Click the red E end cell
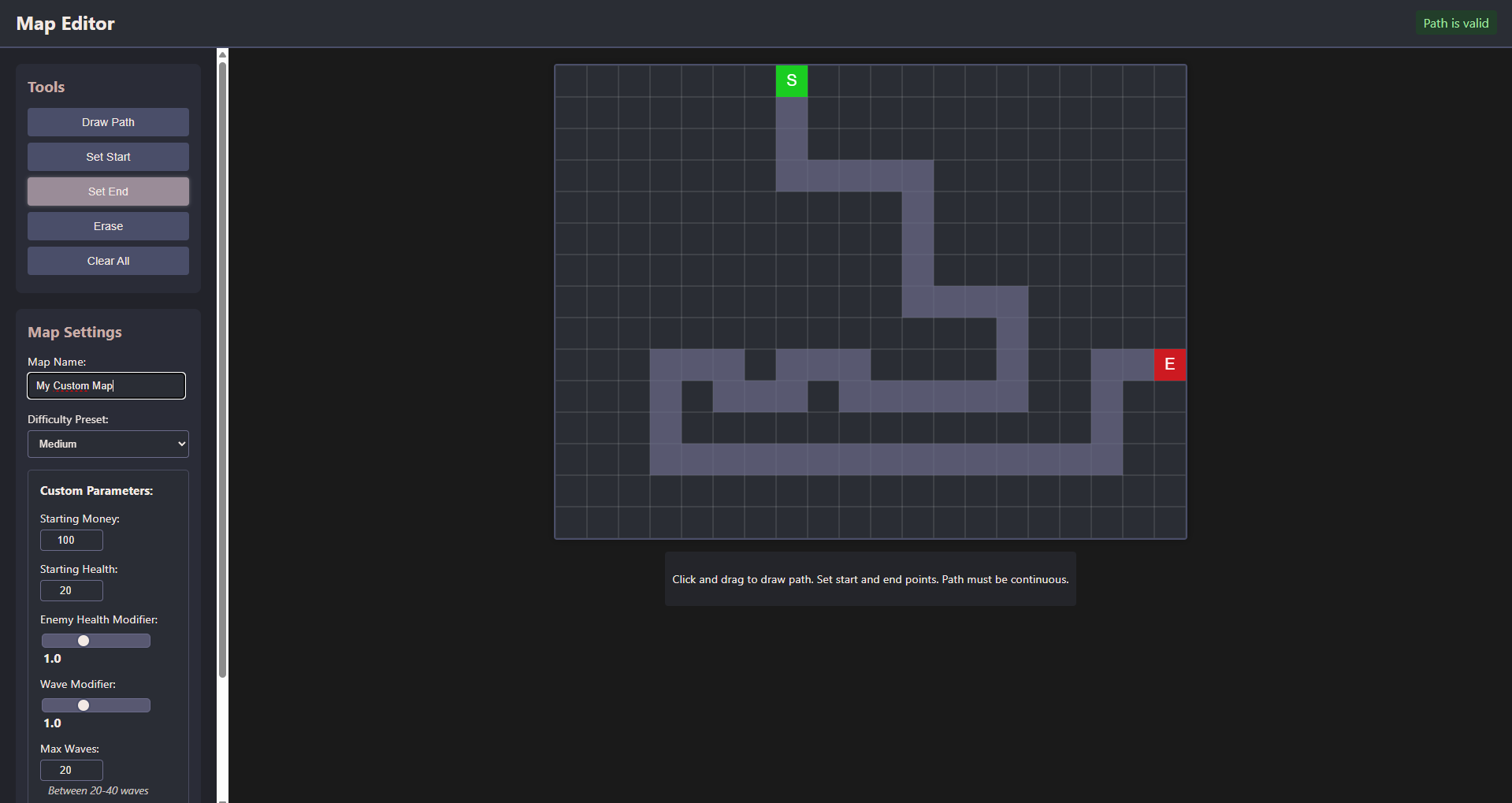 point(1170,365)
